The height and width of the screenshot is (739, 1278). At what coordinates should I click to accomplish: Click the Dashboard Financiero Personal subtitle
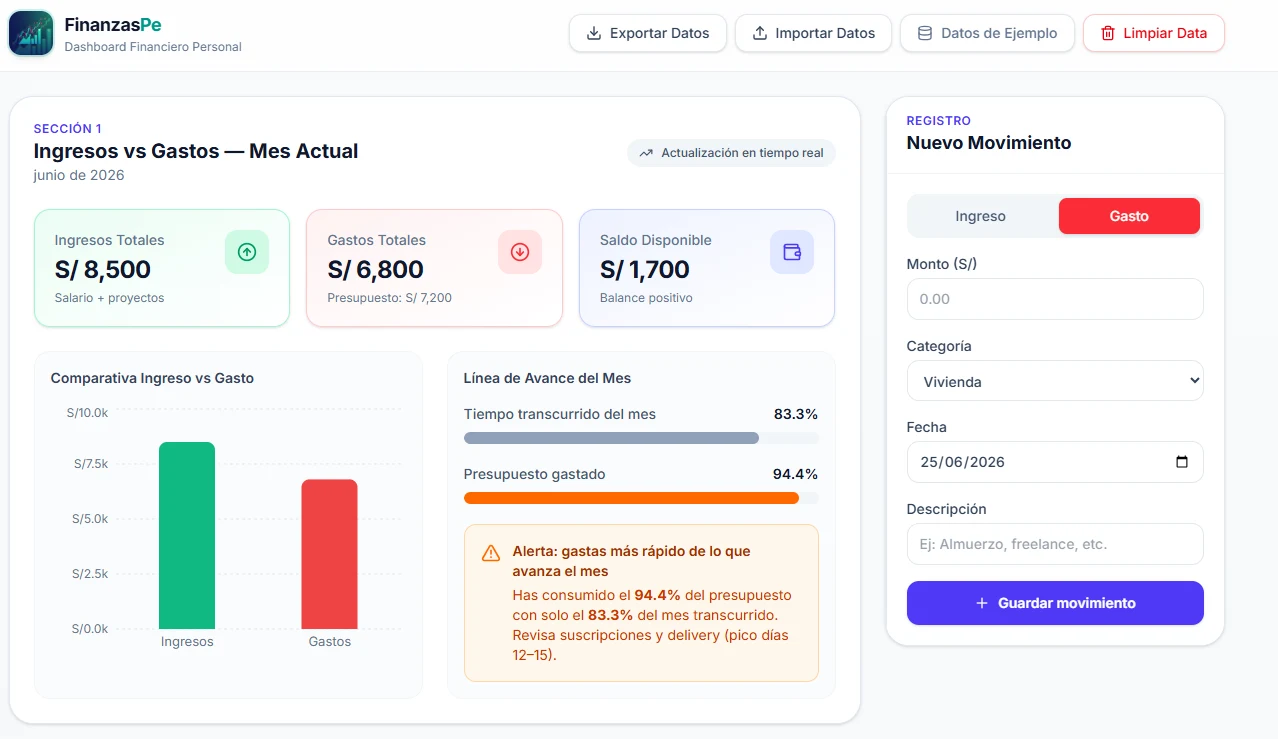(x=153, y=47)
